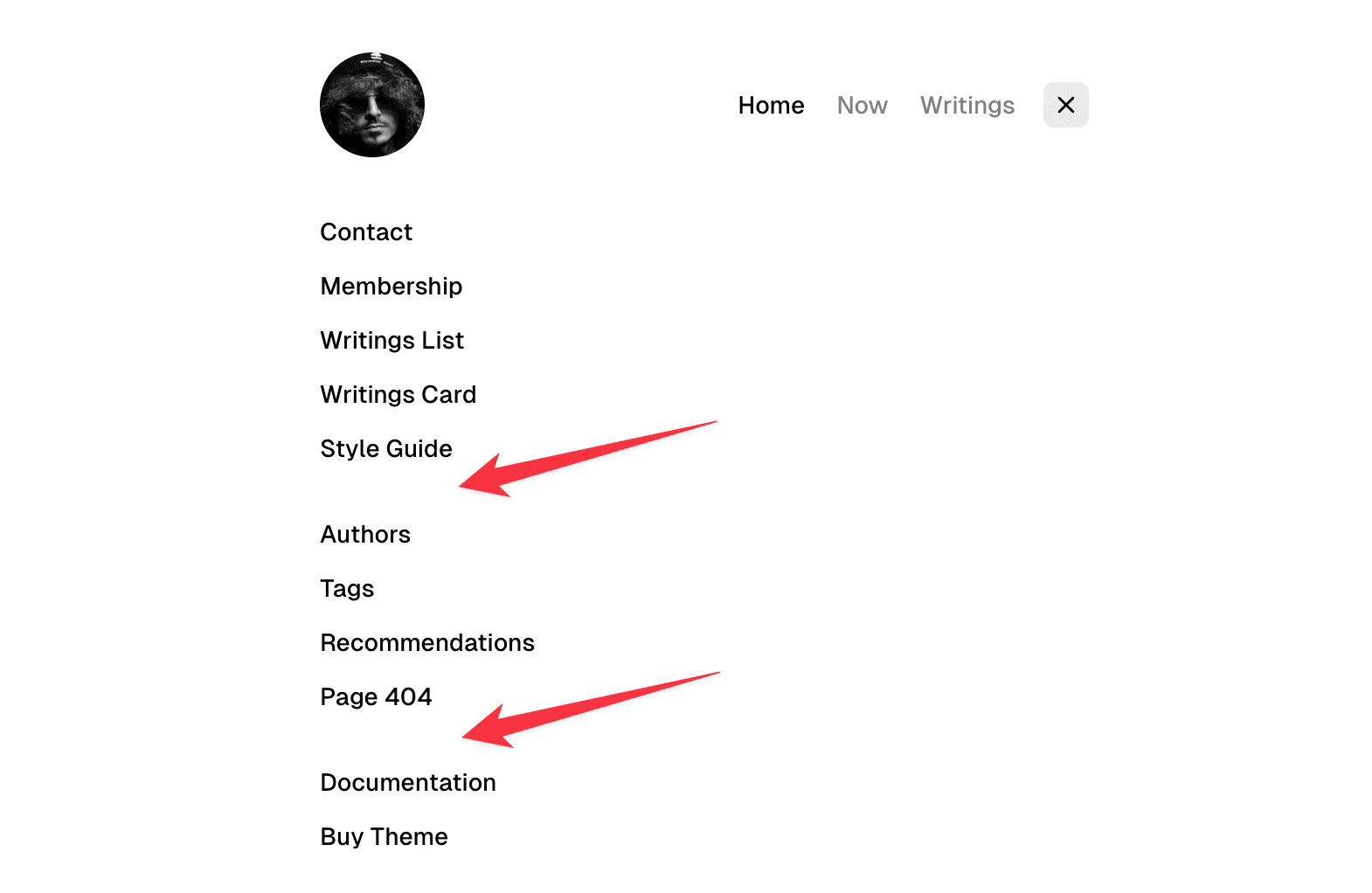The image size is (1372, 893).
Task: Switch to the Writings section
Action: (967, 105)
